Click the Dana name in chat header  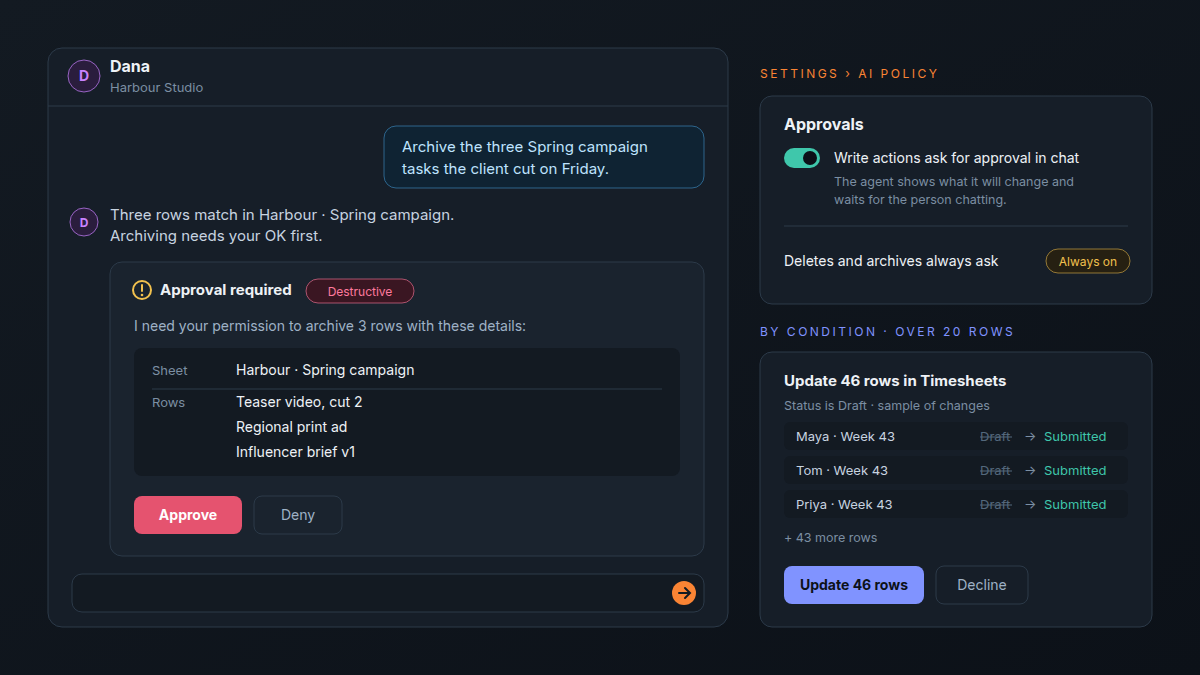click(x=130, y=67)
